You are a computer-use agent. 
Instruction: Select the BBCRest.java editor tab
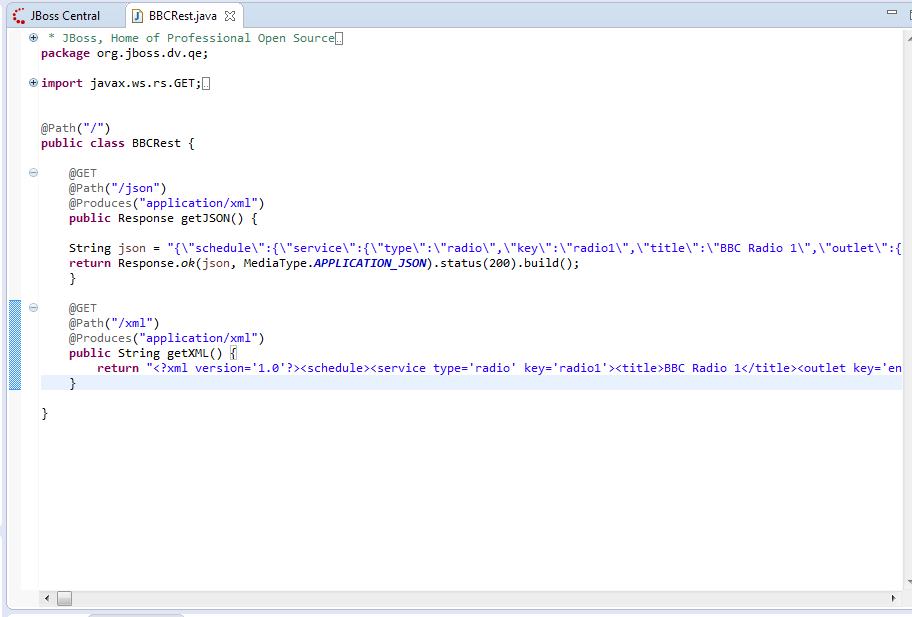tap(184, 16)
